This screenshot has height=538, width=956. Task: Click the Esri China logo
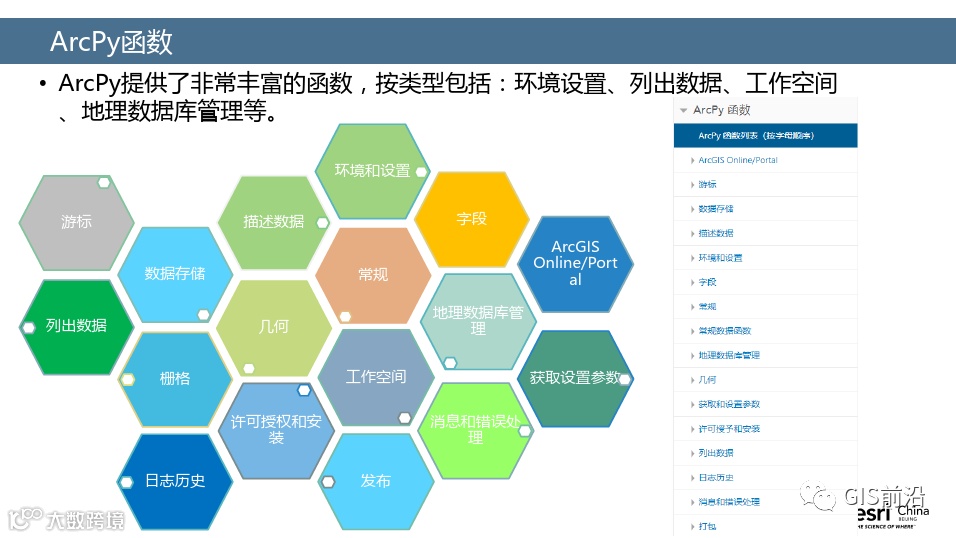coord(893,516)
